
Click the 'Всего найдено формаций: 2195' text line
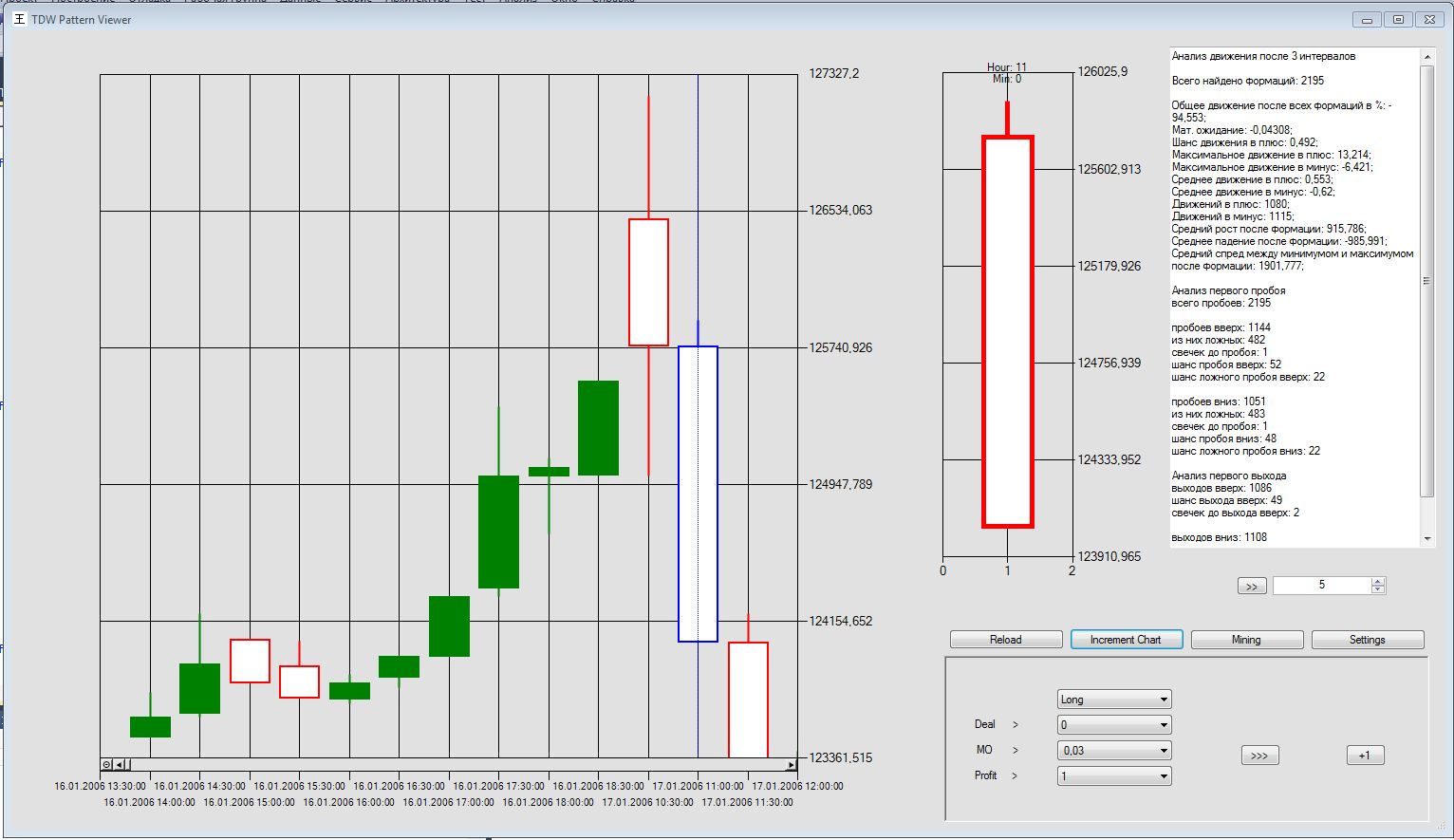[1247, 81]
